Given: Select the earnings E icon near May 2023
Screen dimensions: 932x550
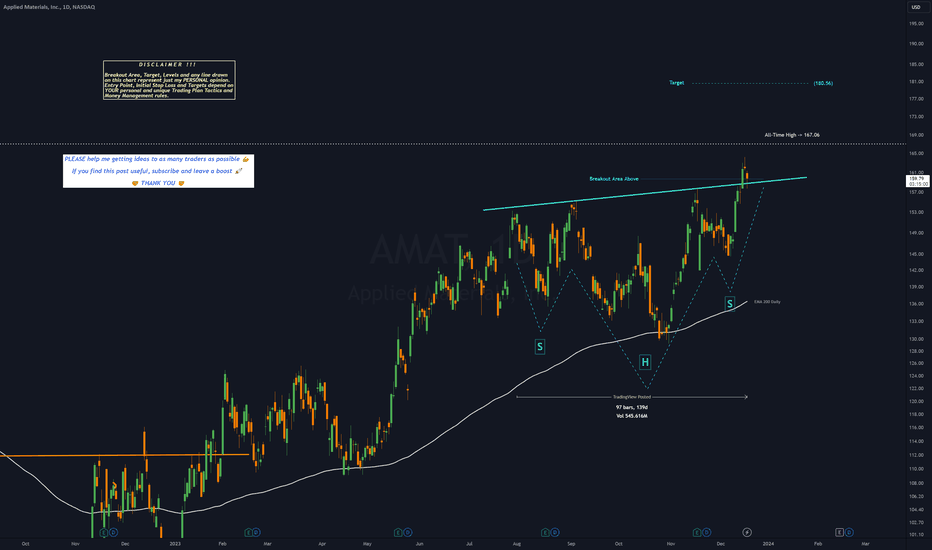Looking at the screenshot, I should 399,532.
